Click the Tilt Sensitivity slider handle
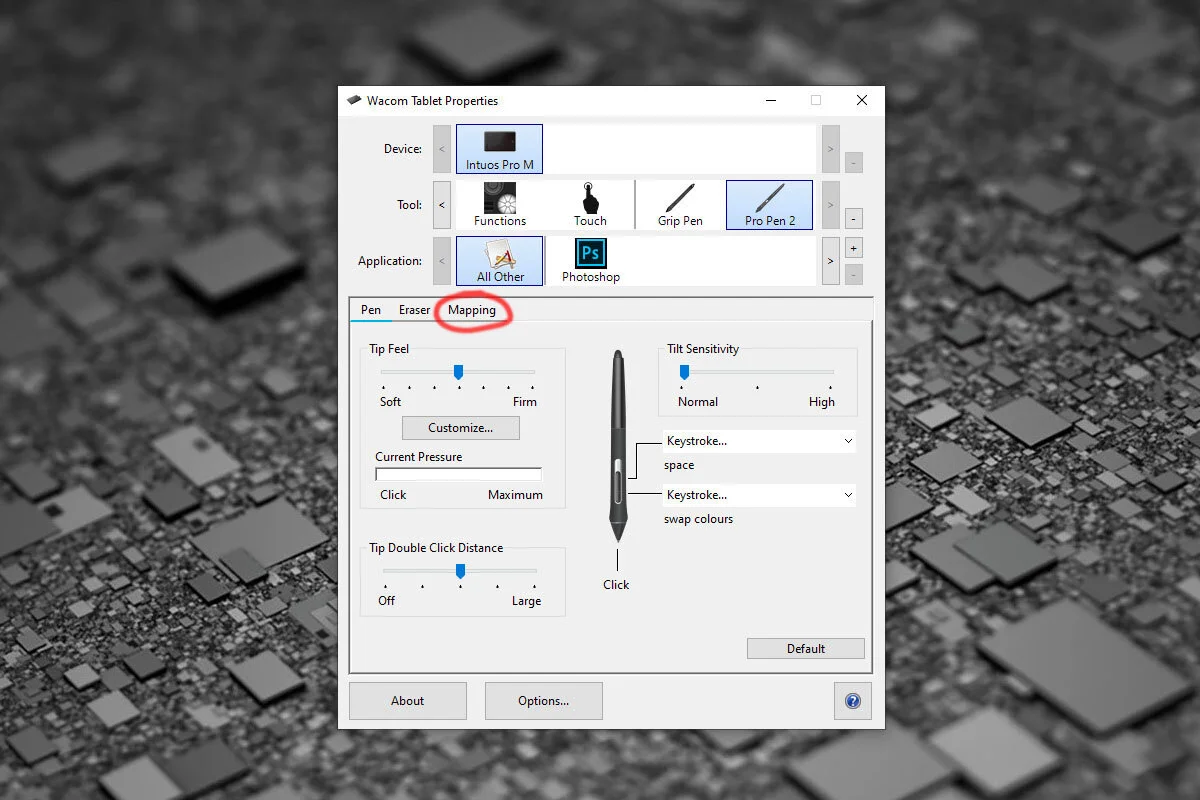The image size is (1200, 800). pos(684,372)
